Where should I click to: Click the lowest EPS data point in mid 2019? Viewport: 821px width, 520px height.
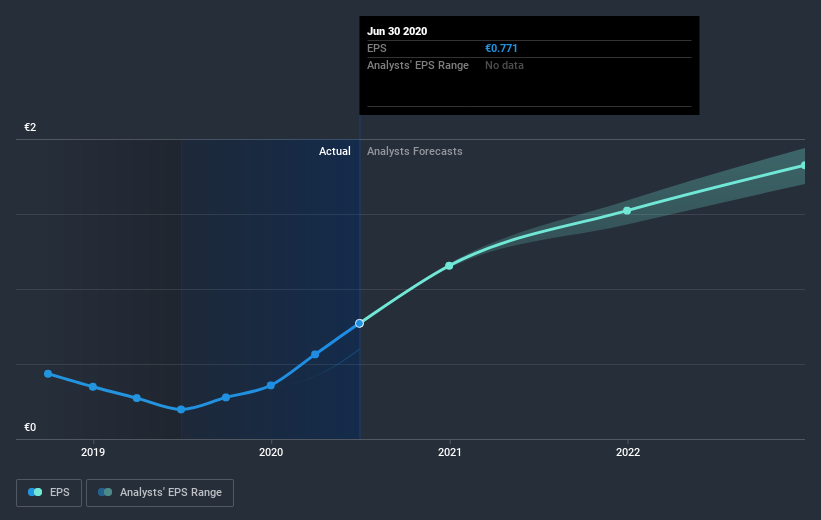181,410
